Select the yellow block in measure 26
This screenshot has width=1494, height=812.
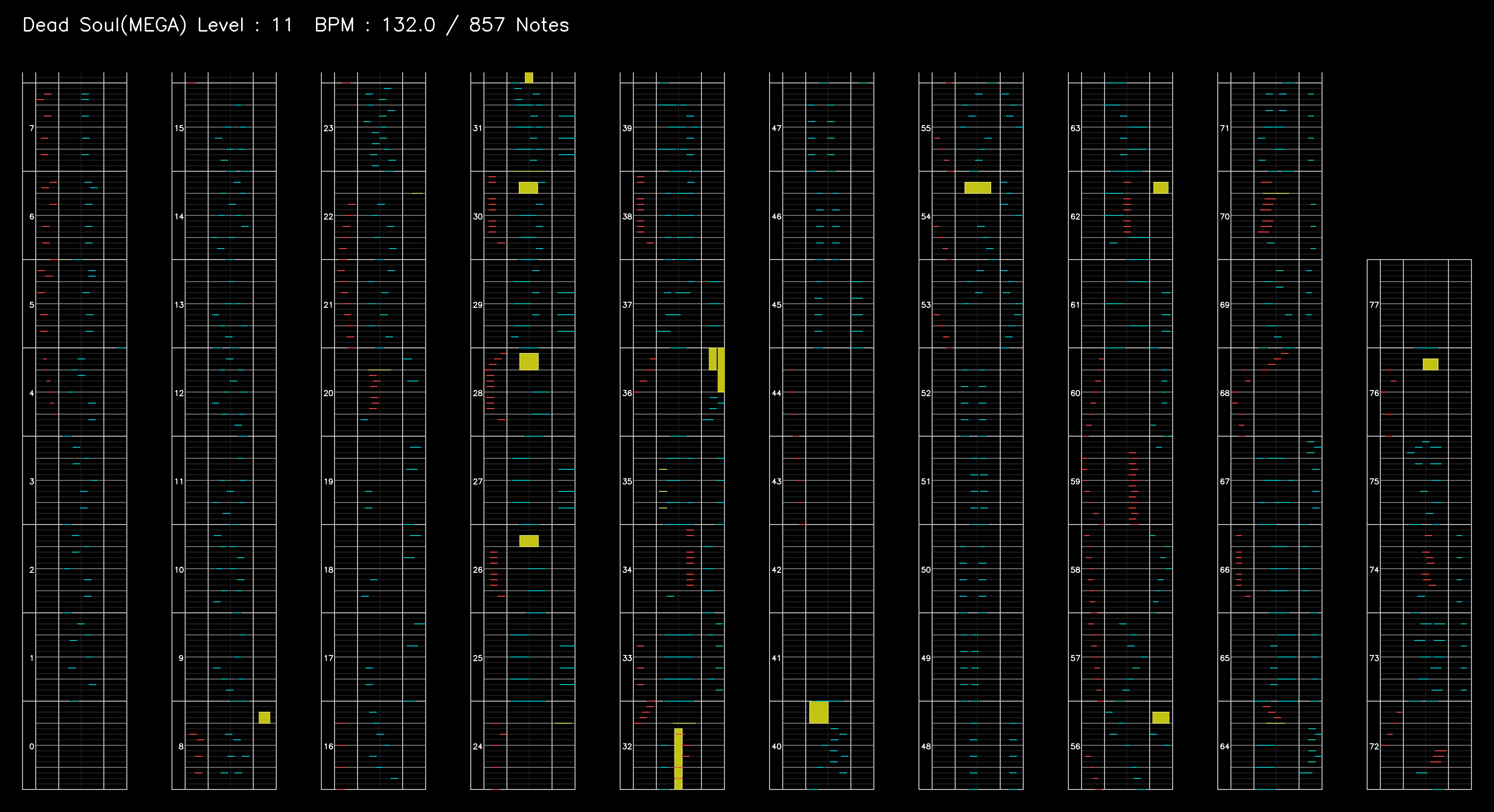pyautogui.click(x=529, y=541)
